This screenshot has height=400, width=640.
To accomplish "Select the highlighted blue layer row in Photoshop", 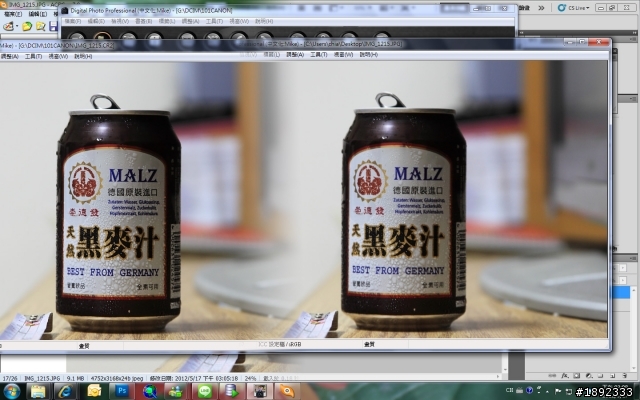I will (620, 292).
